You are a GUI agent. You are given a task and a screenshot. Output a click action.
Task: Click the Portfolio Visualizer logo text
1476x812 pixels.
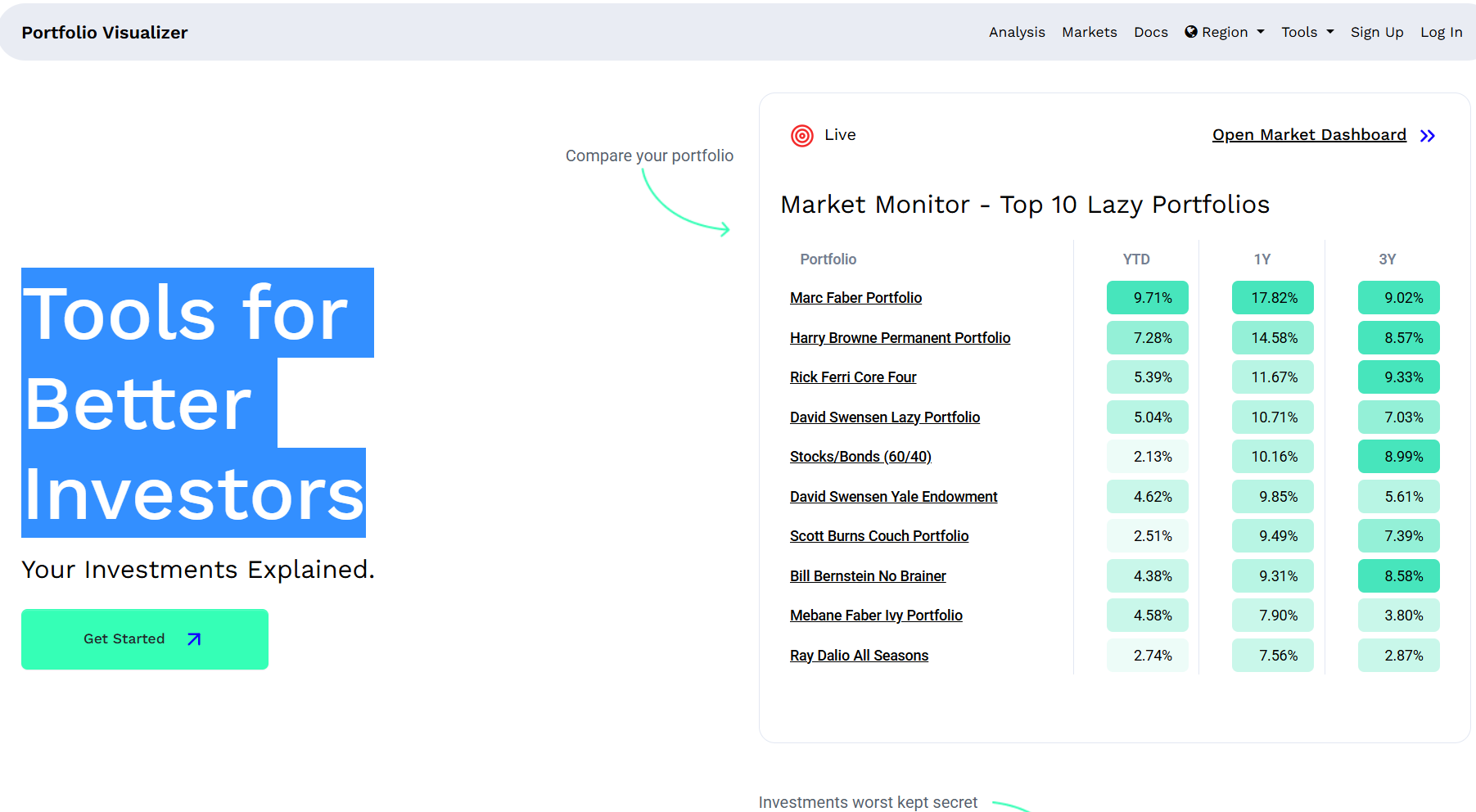[x=105, y=32]
